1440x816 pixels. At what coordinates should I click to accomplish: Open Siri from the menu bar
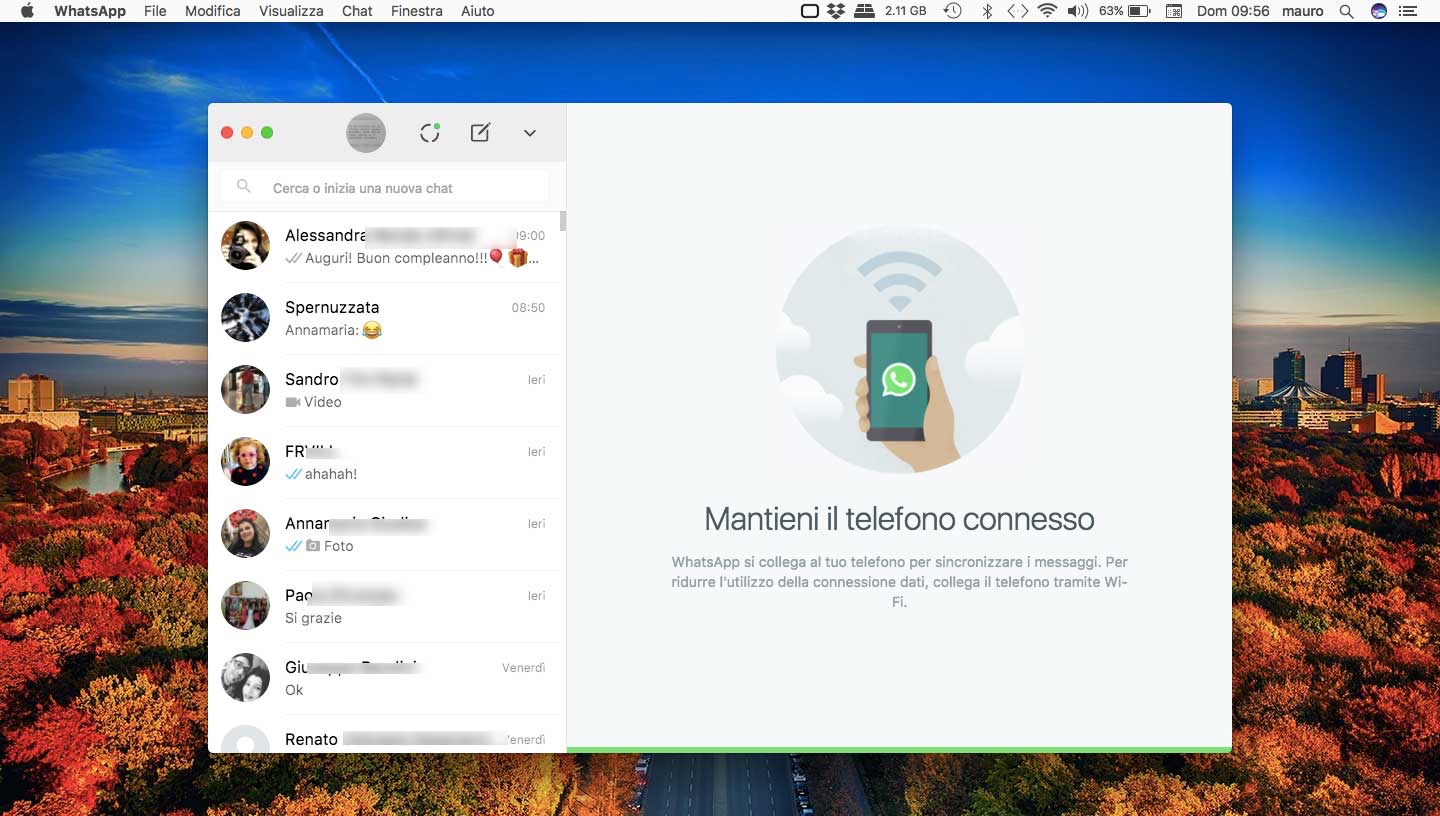[1379, 11]
